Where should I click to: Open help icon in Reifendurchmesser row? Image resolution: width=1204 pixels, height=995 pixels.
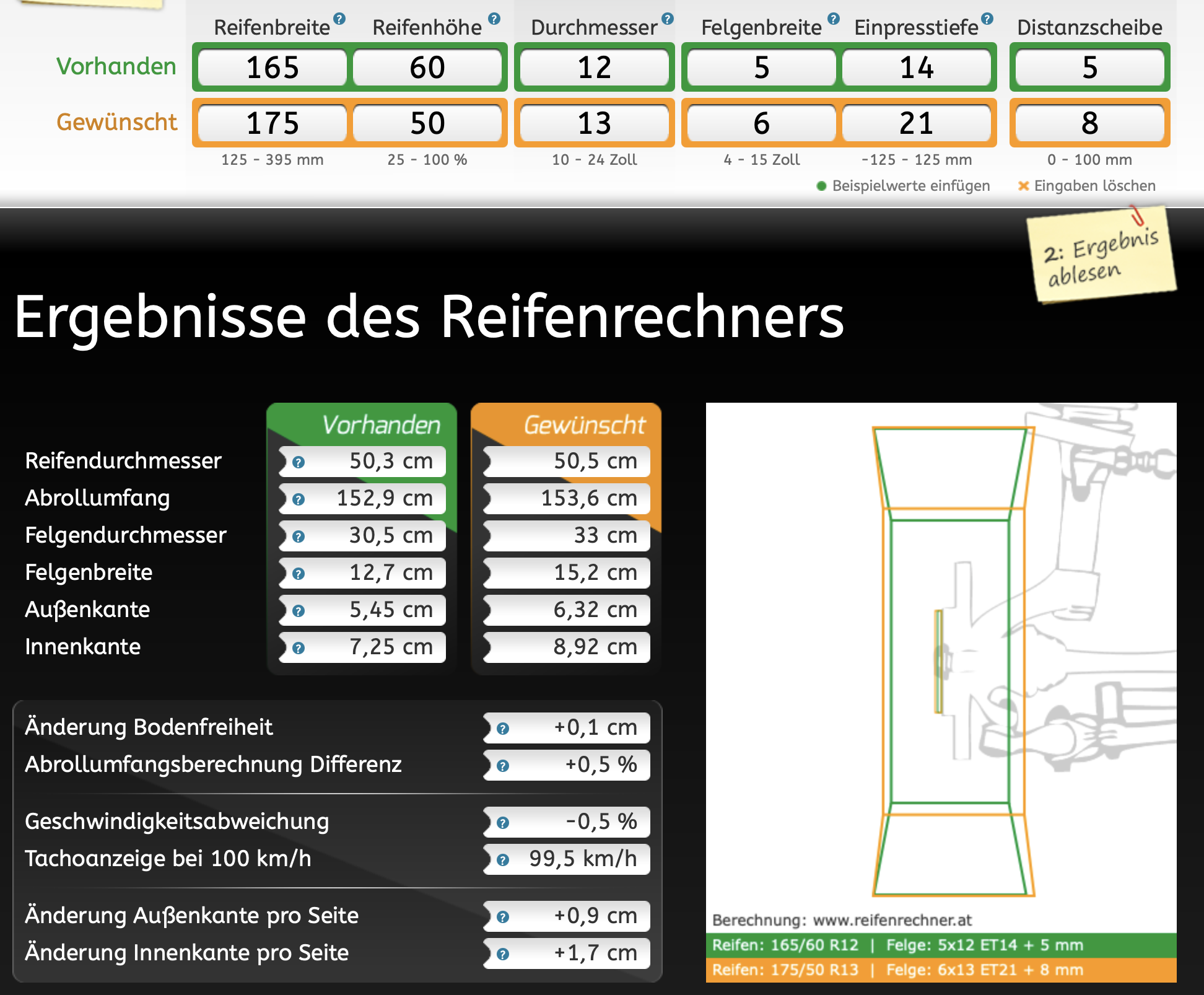[x=299, y=462]
